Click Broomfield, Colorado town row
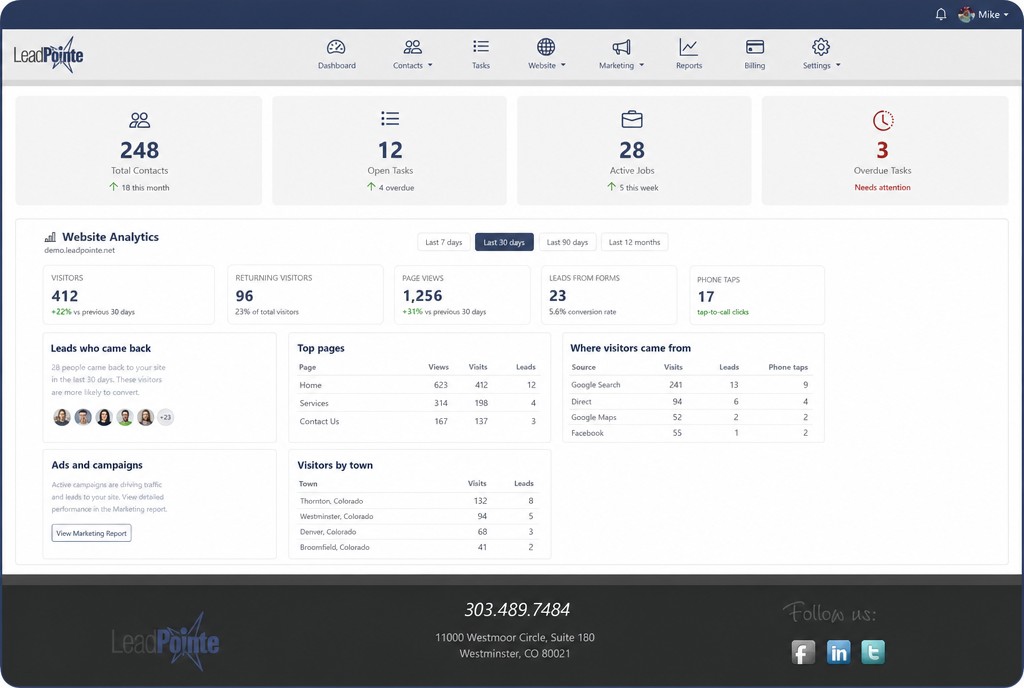 [418, 548]
